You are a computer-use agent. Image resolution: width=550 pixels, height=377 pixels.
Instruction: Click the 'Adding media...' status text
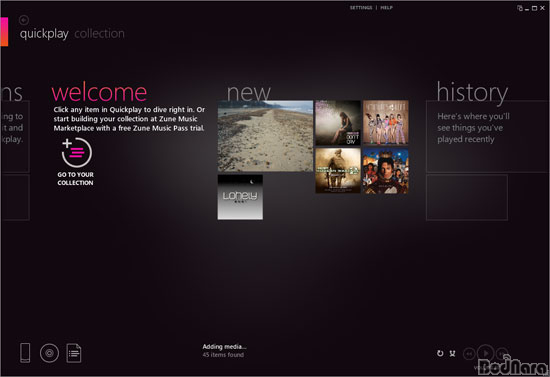point(224,347)
